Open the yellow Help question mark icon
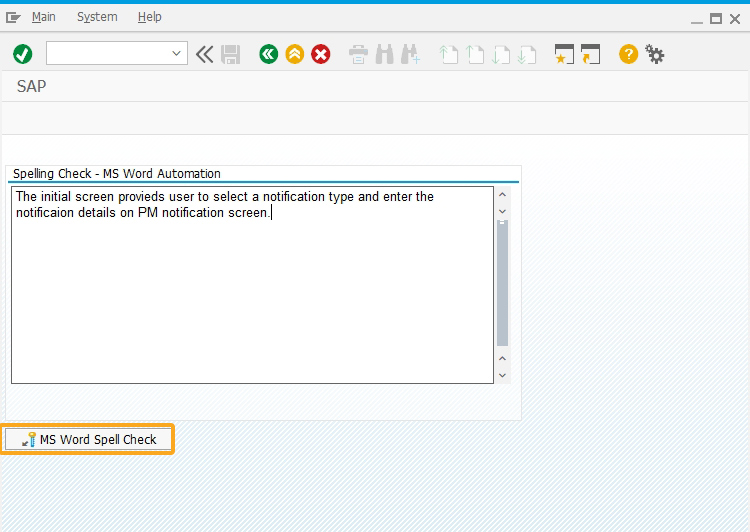 (628, 54)
